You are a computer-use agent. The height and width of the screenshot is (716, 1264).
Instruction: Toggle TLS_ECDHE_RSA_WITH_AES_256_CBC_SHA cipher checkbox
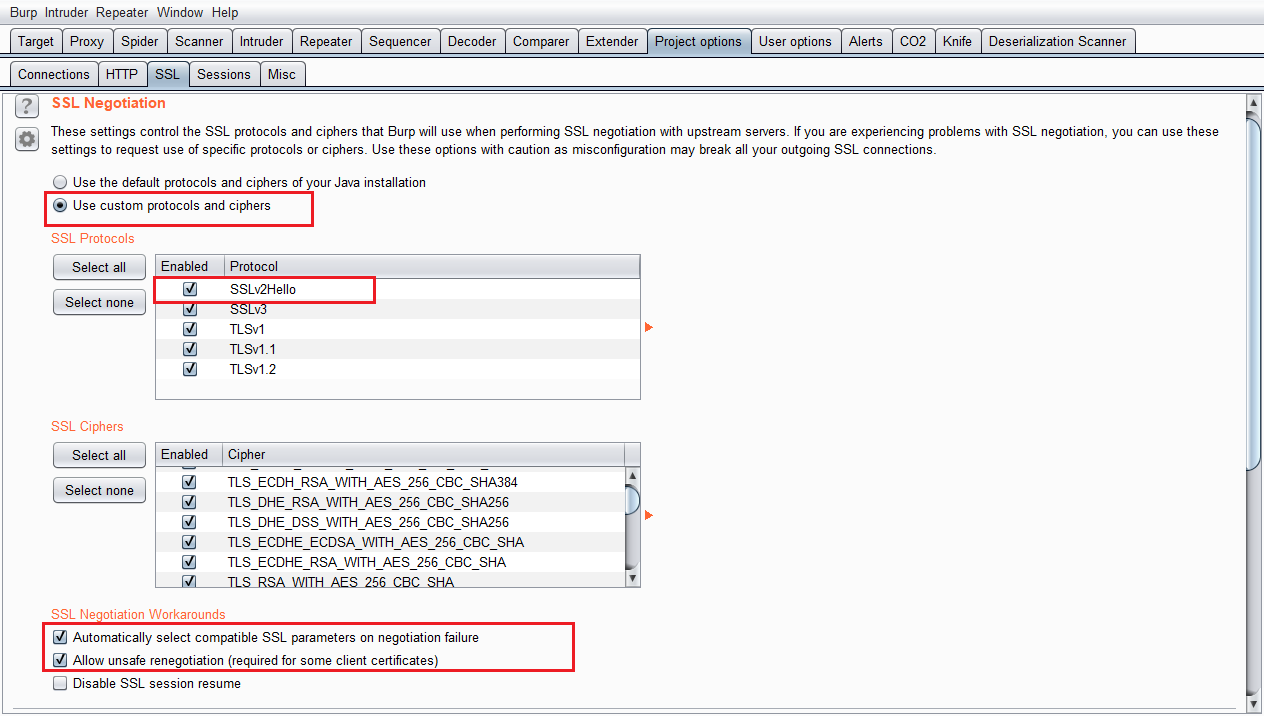coord(189,562)
